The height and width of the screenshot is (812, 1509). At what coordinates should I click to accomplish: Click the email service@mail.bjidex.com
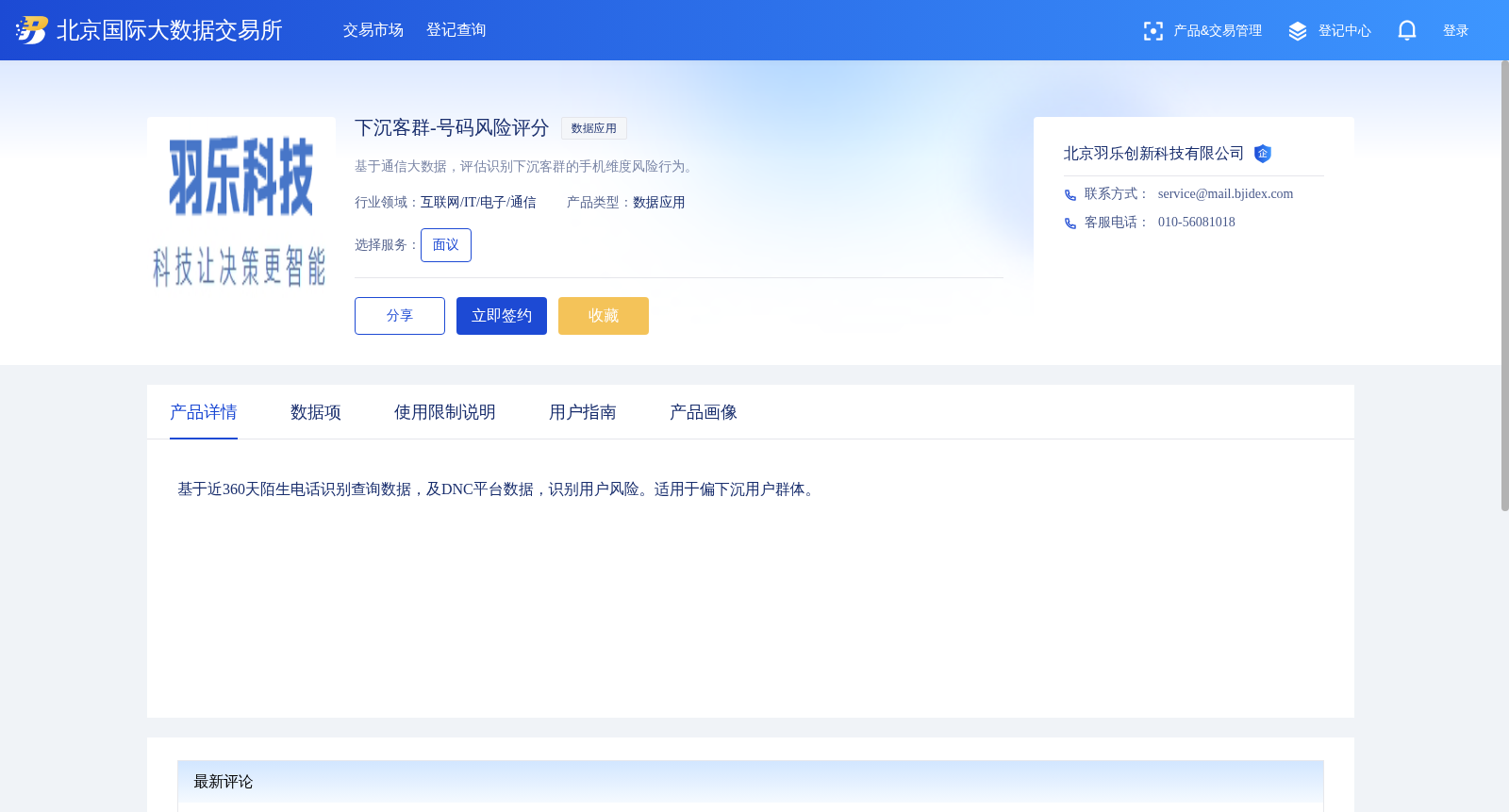click(1225, 194)
